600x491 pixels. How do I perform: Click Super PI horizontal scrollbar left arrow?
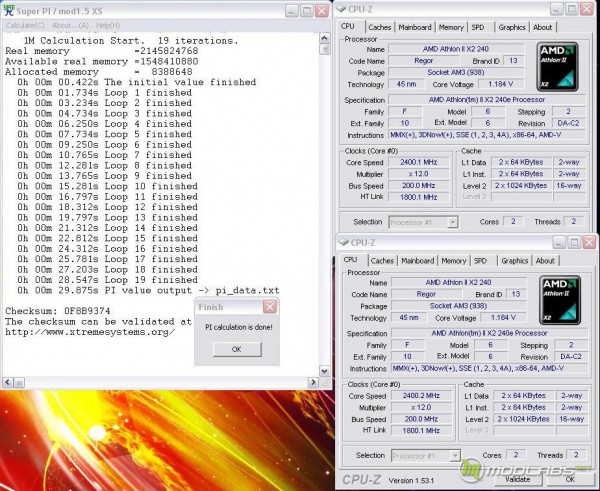(x=8, y=382)
